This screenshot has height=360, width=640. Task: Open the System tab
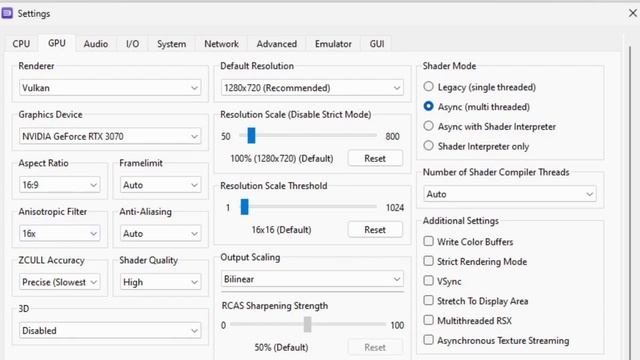171,44
